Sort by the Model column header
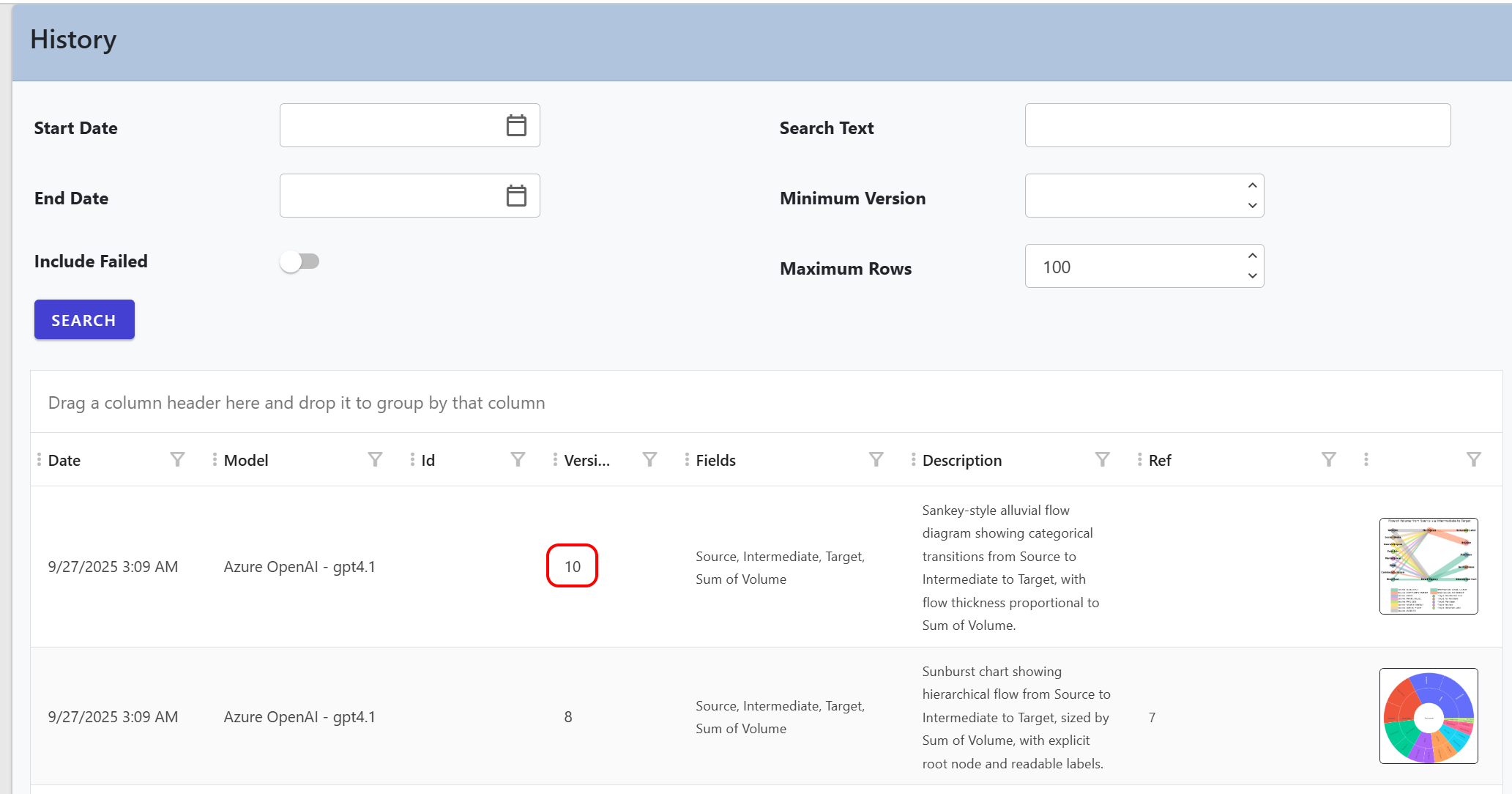Image resolution: width=1512 pixels, height=794 pixels. click(246, 460)
